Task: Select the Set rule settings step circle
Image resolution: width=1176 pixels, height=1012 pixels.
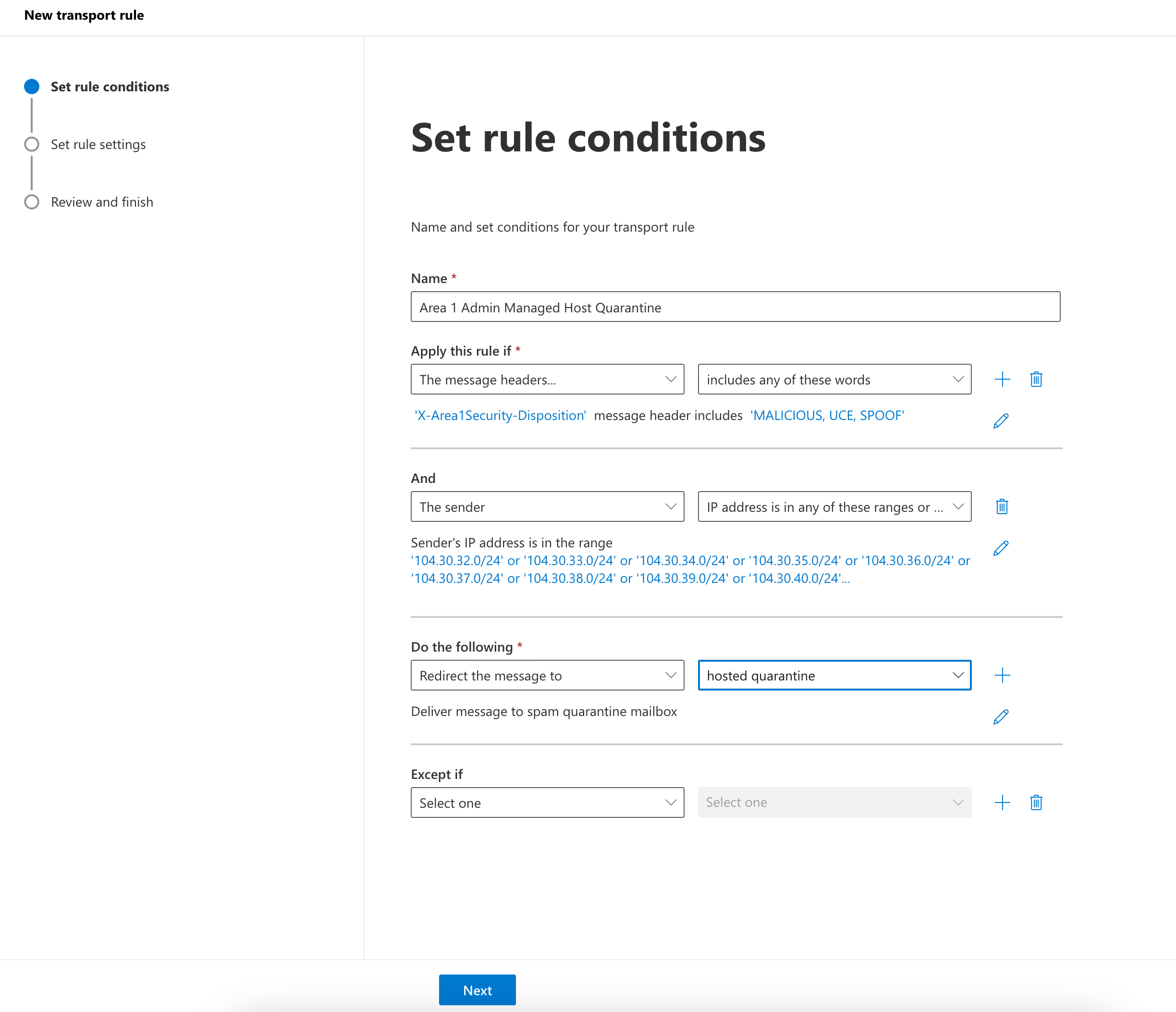Action: [x=32, y=144]
